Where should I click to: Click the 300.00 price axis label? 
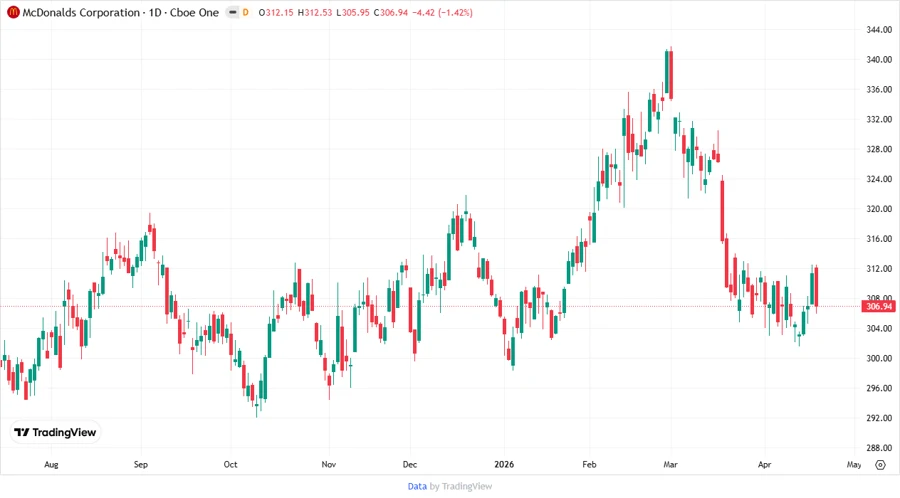[879, 359]
